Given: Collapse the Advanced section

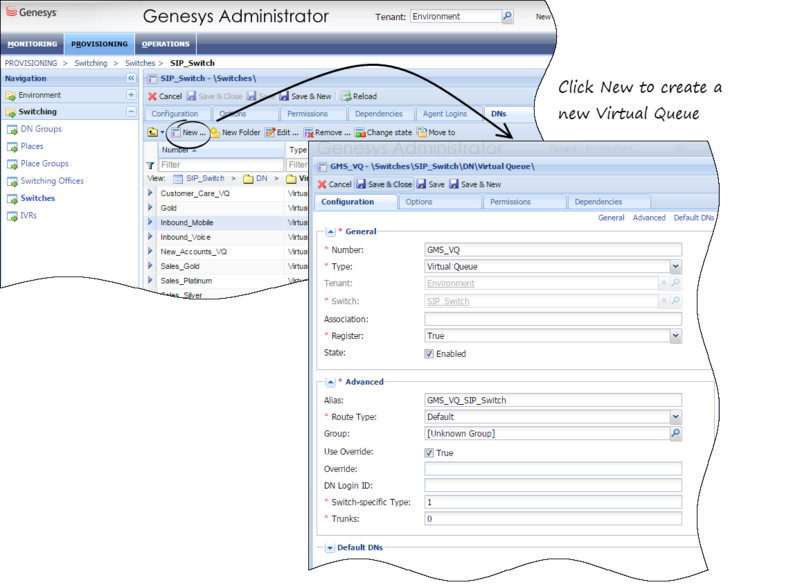Looking at the screenshot, I should click(331, 382).
